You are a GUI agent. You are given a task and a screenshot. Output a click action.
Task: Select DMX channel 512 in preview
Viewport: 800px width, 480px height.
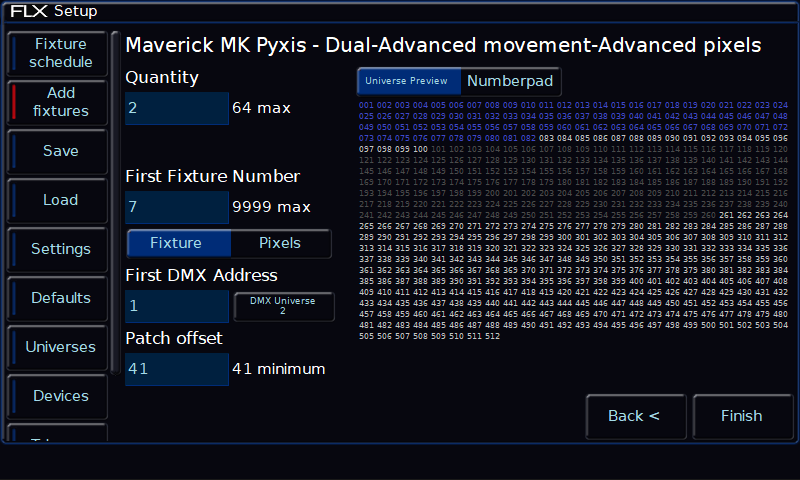click(492, 336)
